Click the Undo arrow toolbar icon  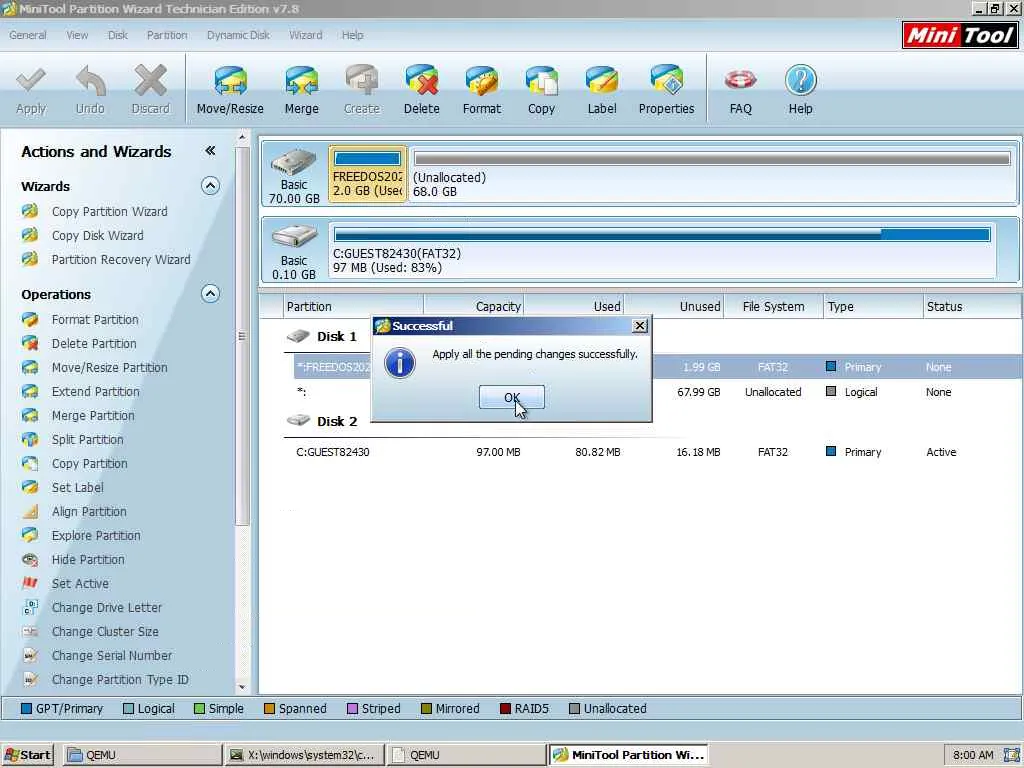[x=90, y=90]
